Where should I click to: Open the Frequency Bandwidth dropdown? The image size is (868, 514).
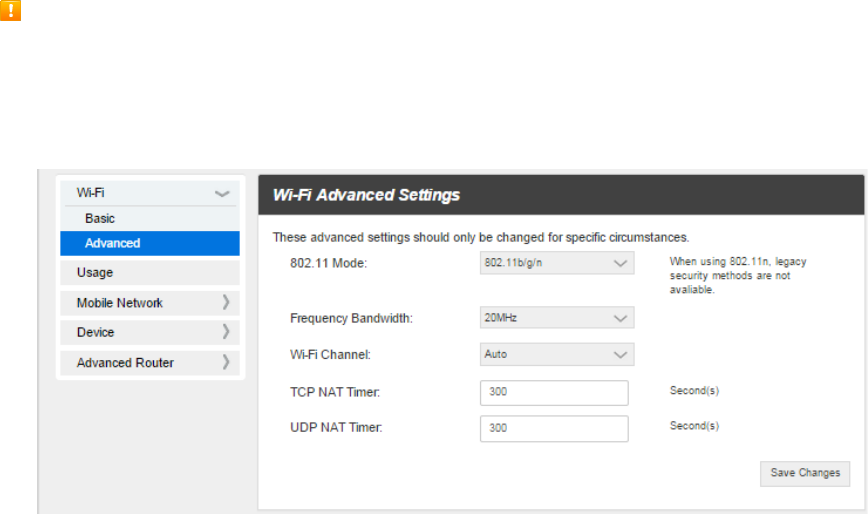point(557,318)
